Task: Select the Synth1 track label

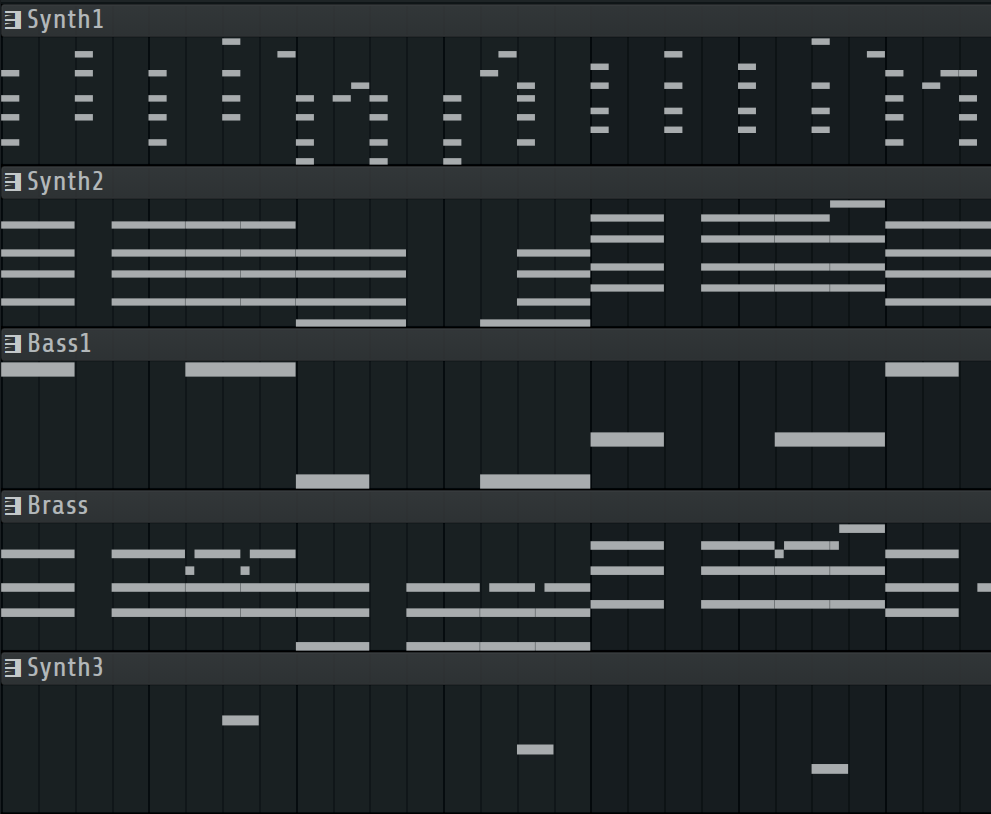Action: coord(65,20)
